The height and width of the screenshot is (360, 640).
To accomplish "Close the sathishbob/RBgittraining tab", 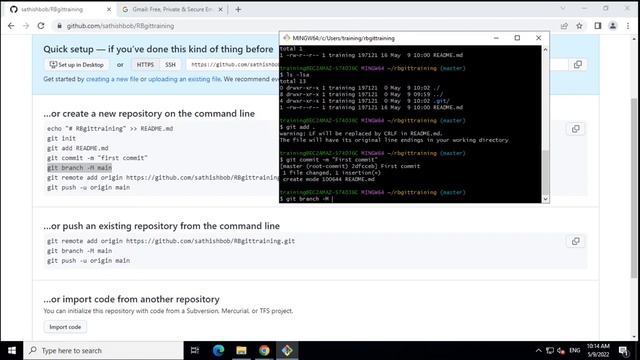I will 109,9.
